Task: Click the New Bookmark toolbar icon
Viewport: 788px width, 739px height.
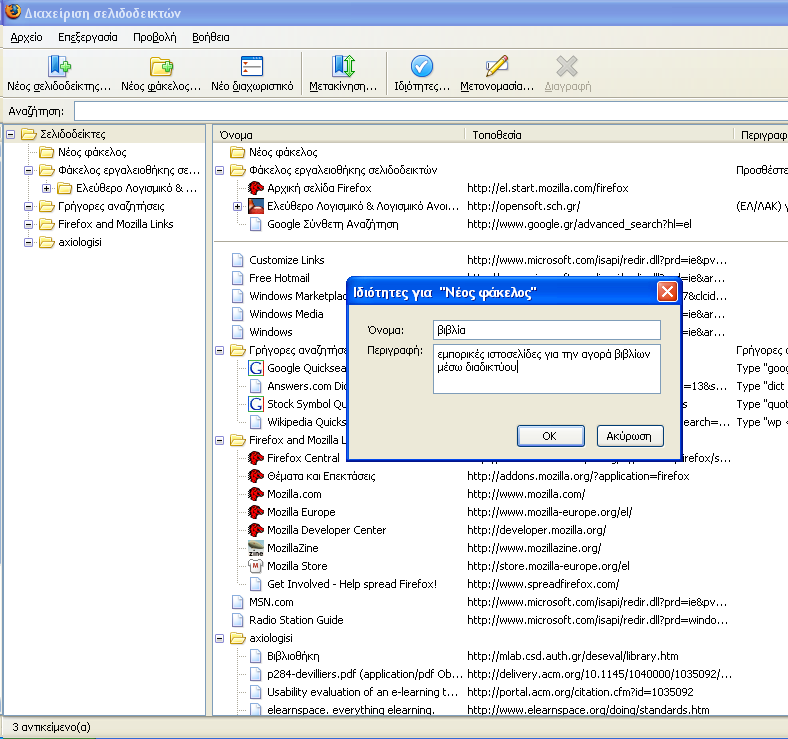Action: pos(59,66)
